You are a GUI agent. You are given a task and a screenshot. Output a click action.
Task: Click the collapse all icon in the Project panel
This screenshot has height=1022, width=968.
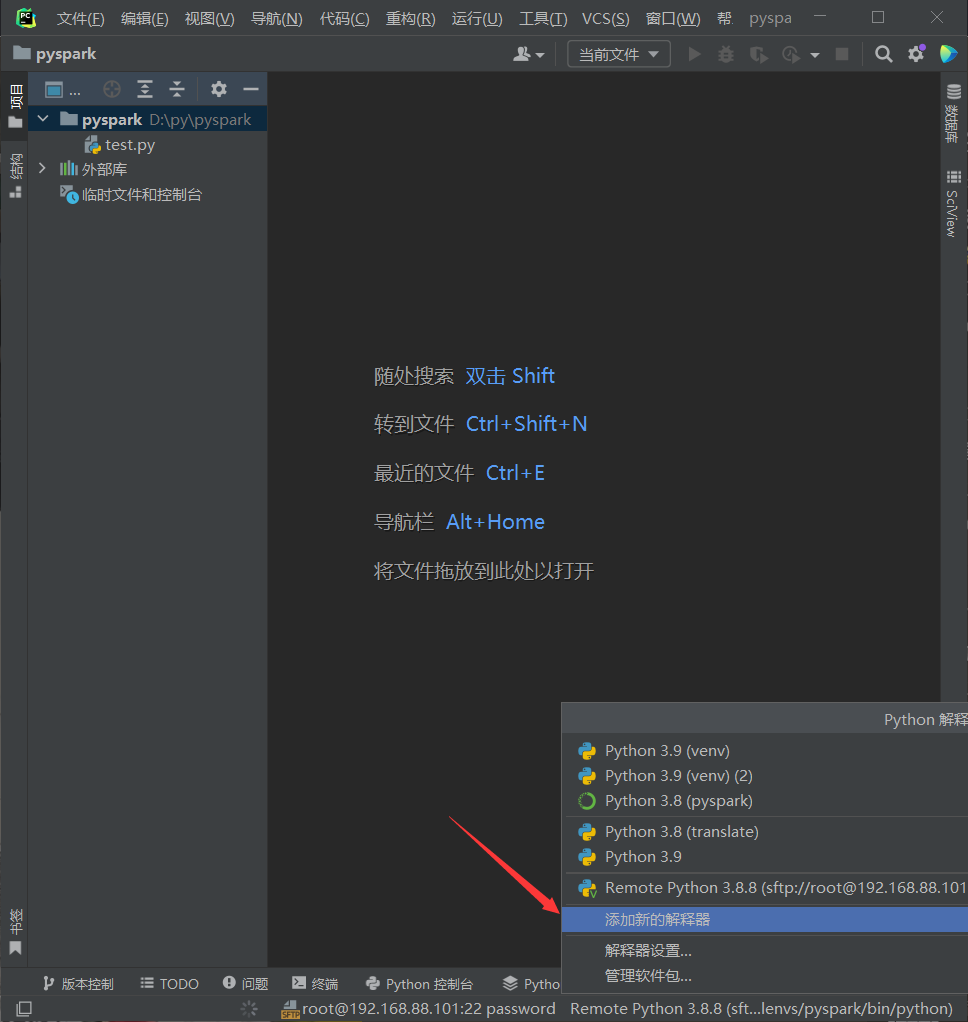[x=177, y=89]
